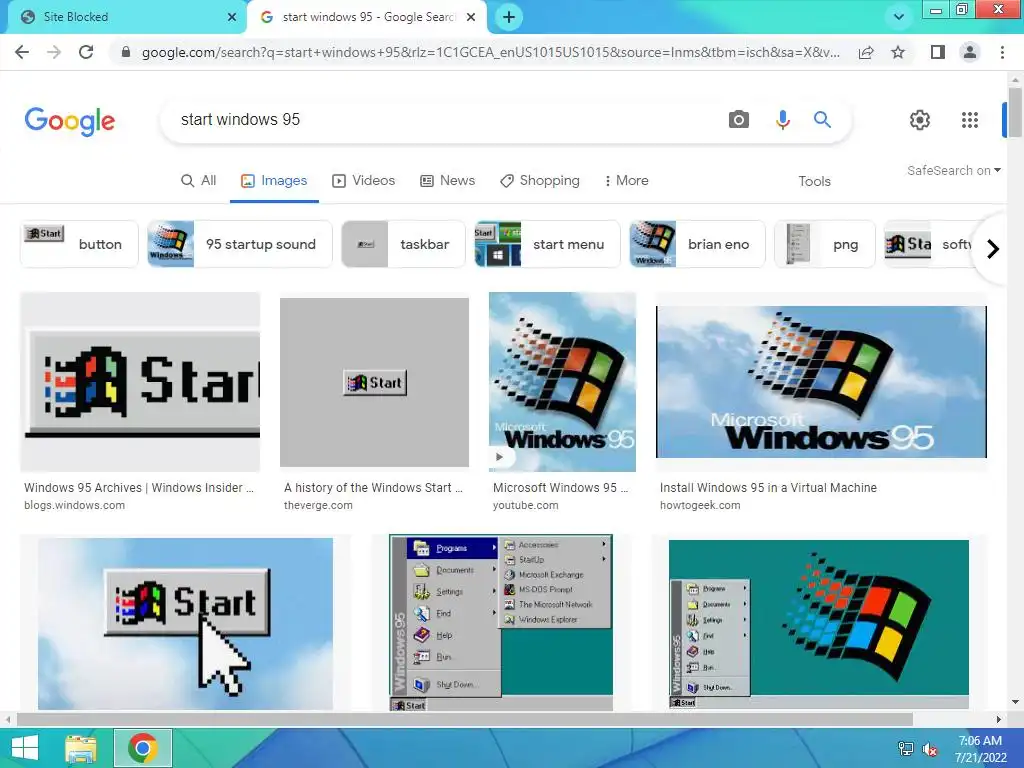
Task: Click the 'Microsoft Windows 95' youtube.com title
Action: tap(560, 488)
